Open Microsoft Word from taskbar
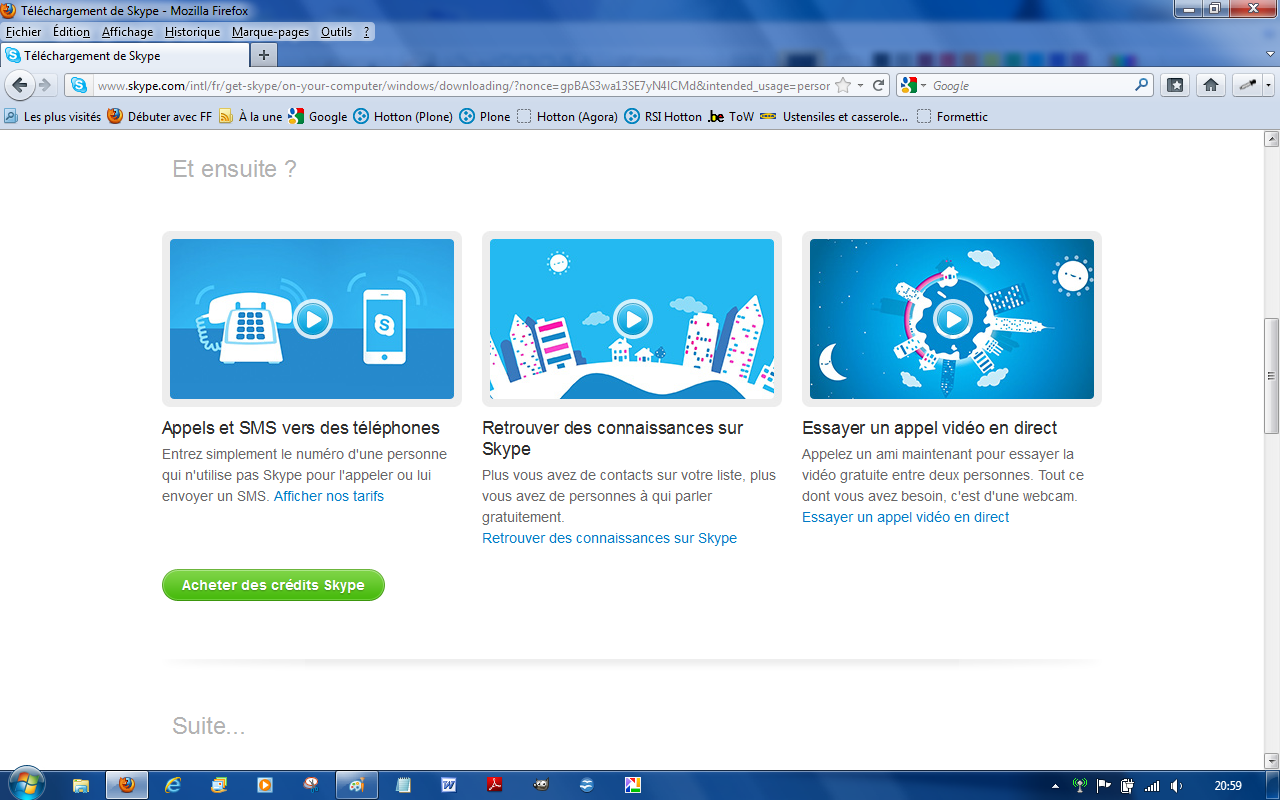Screen dimensions: 1280x800 (x=449, y=785)
